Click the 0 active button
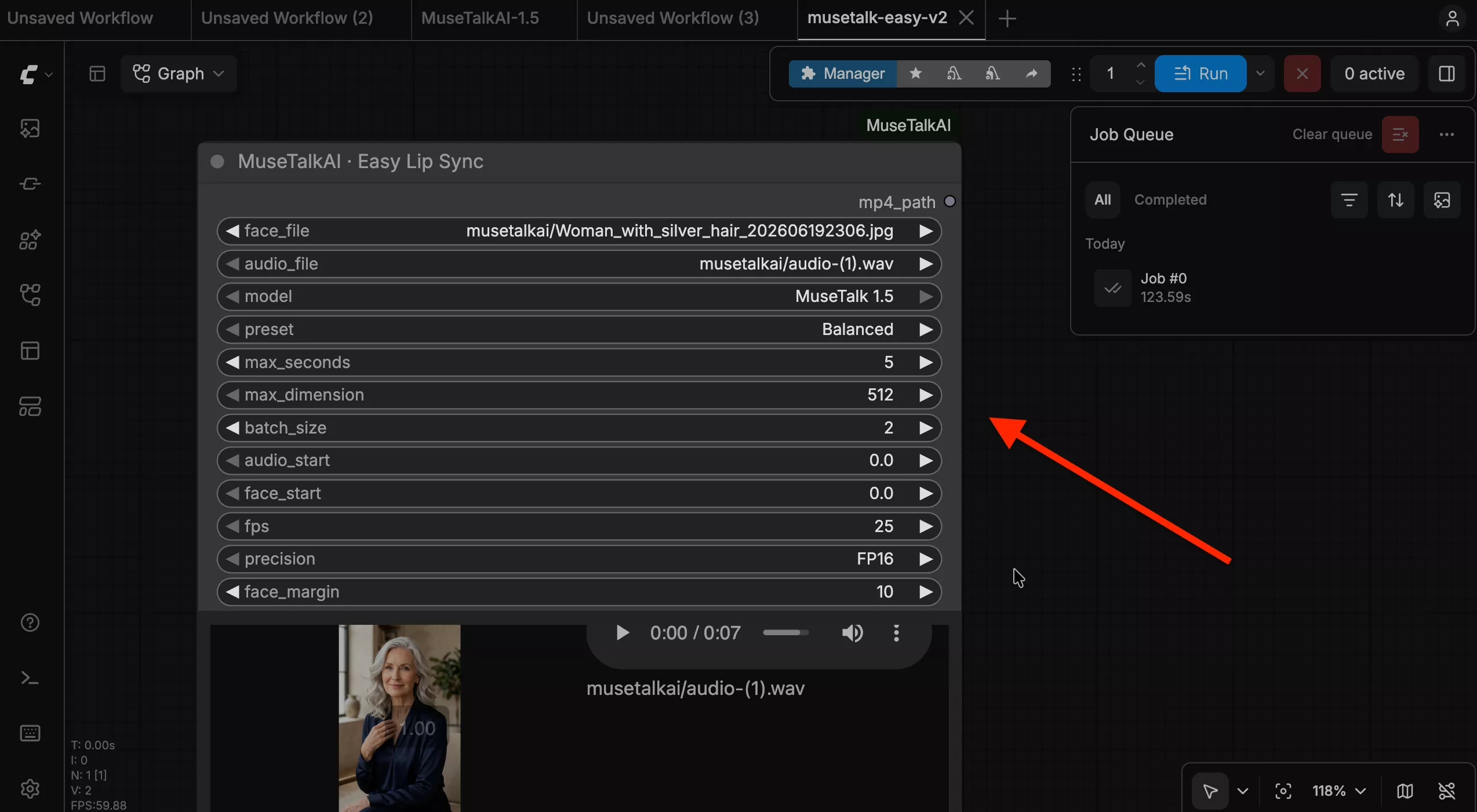This screenshot has width=1477, height=812. tap(1374, 74)
